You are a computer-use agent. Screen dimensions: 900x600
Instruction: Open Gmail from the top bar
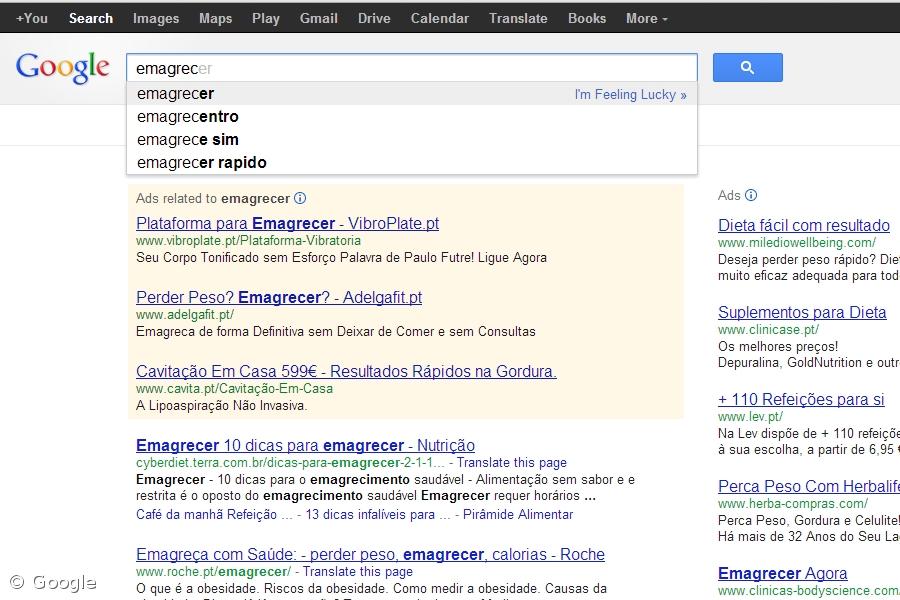coord(318,18)
